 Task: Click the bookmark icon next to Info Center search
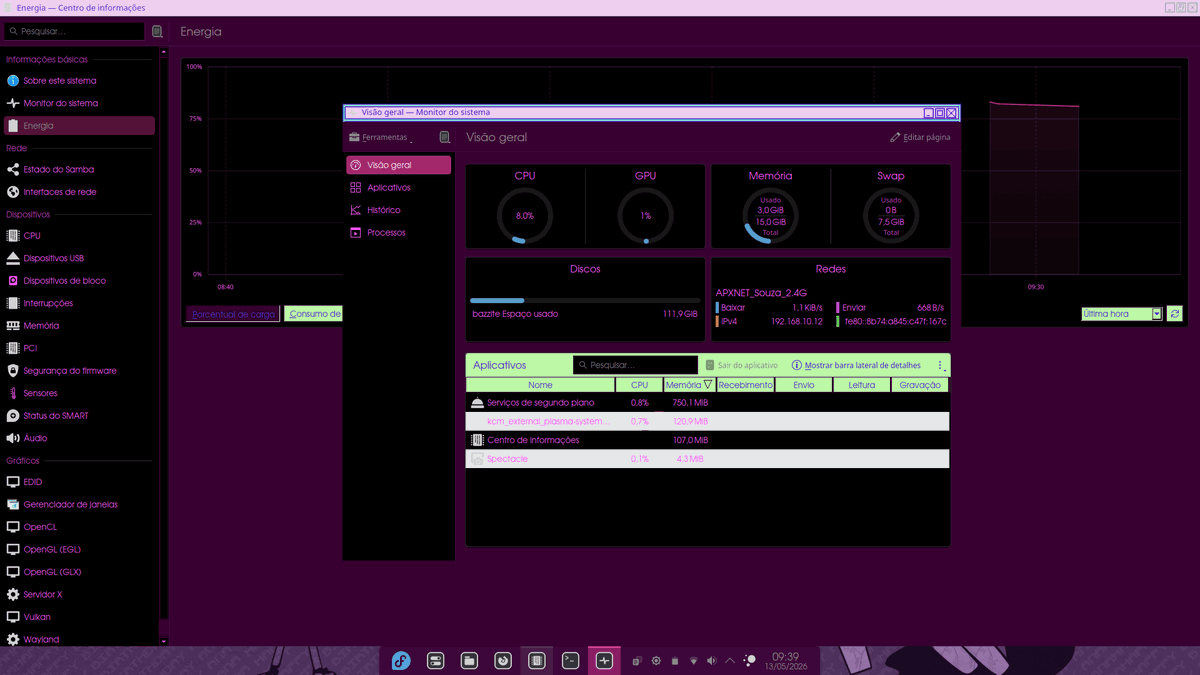click(157, 32)
